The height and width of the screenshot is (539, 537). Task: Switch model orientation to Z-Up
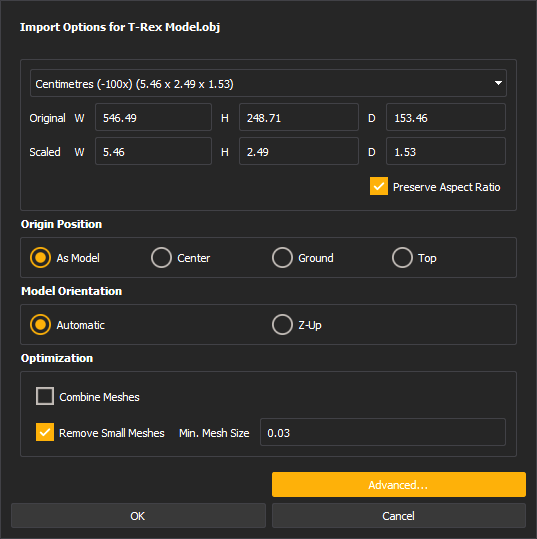[x=282, y=324]
